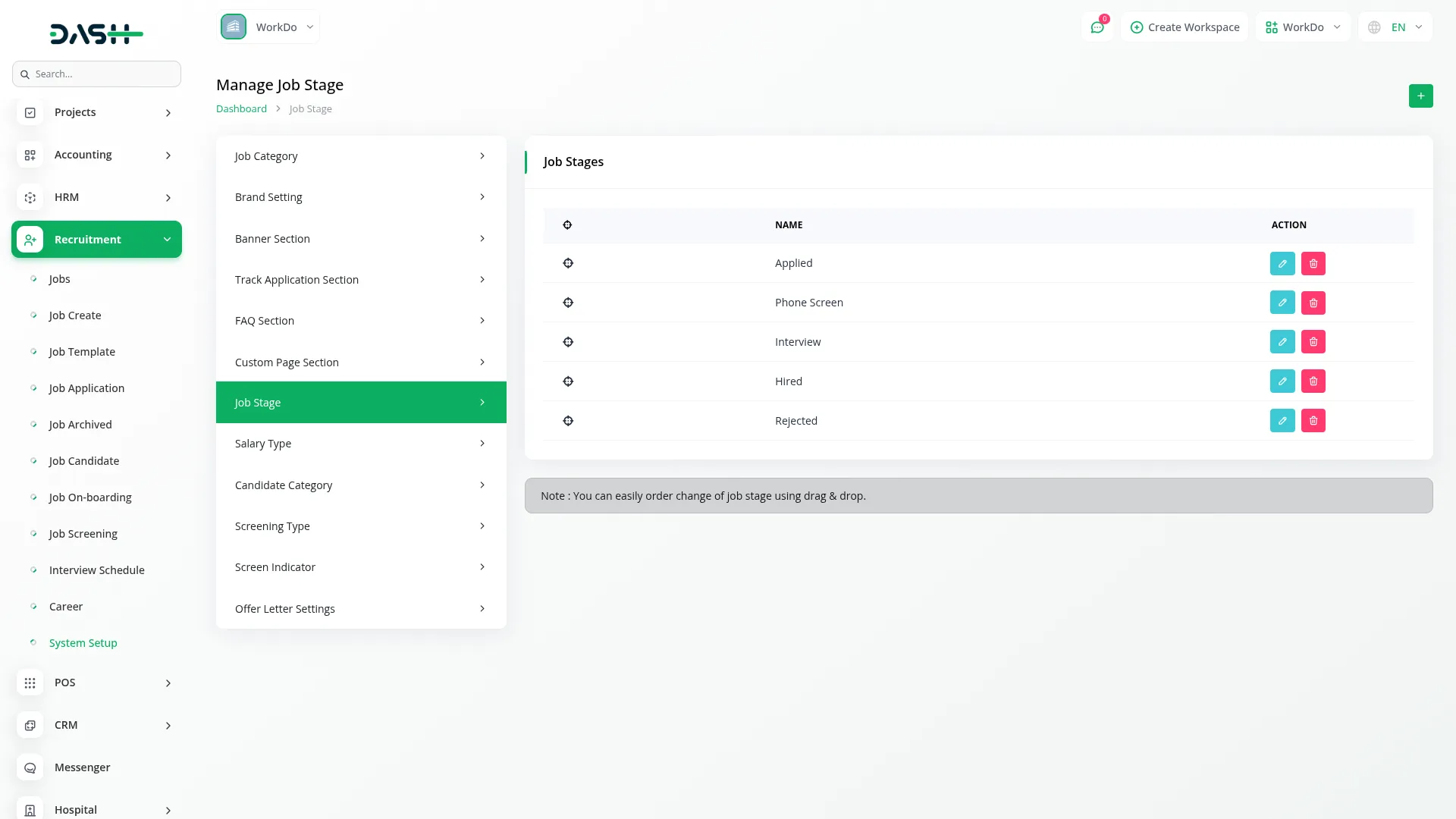This screenshot has height=819, width=1456.
Task: Select Salary Type settings tab
Action: click(x=360, y=444)
